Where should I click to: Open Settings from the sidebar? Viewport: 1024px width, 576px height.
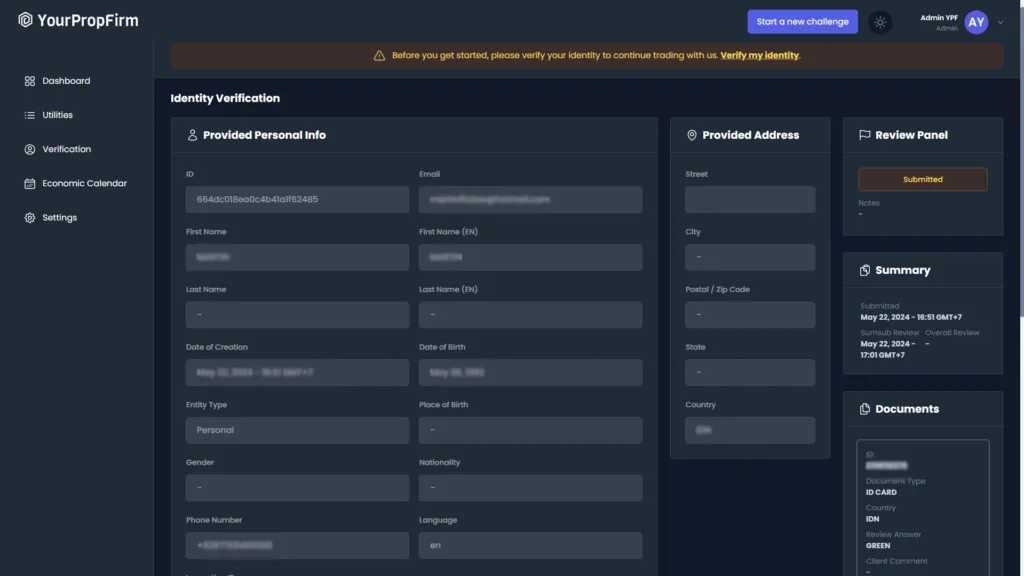click(x=59, y=217)
